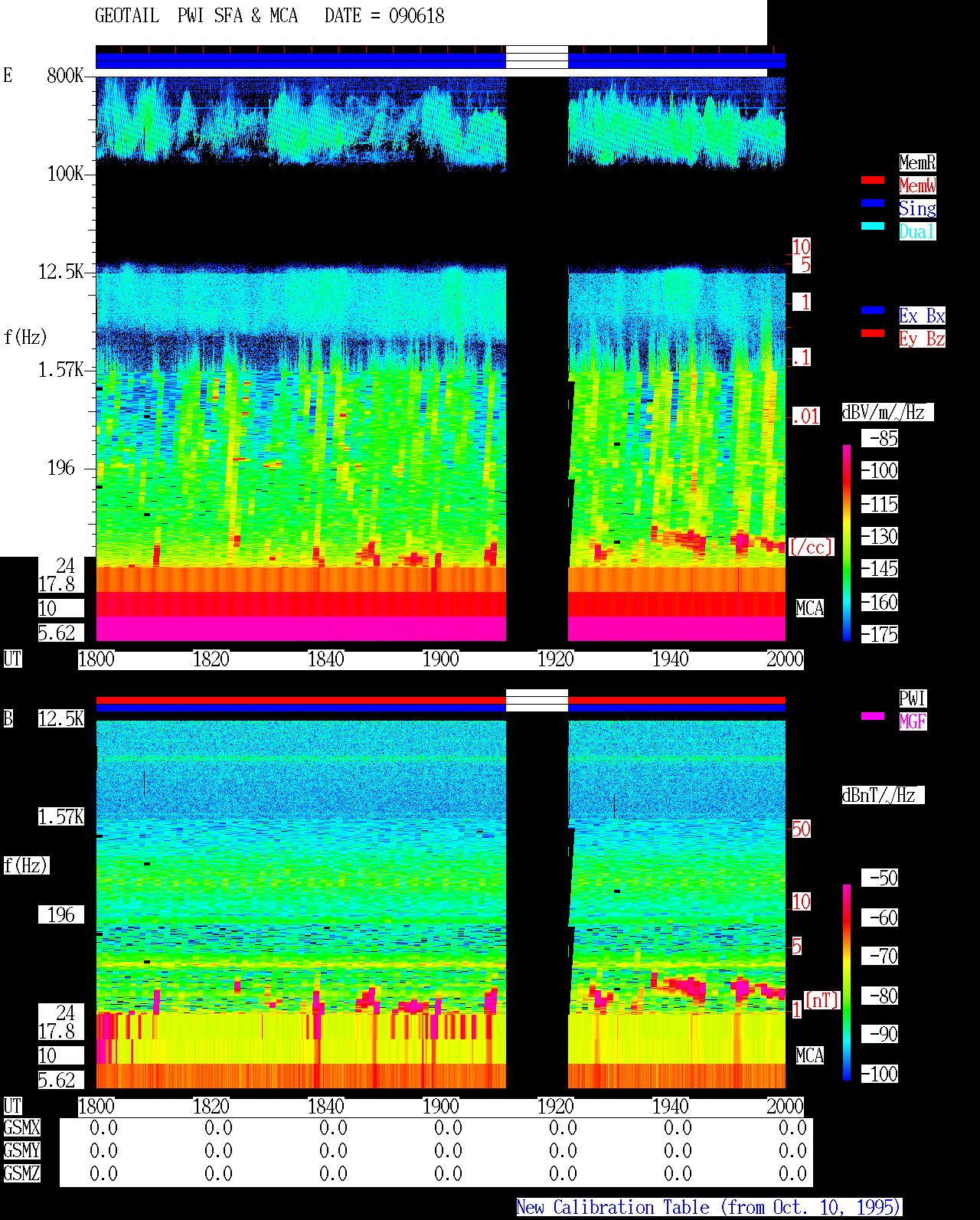Select the Ex Bx legend label
This screenshot has height=1220, width=980.
click(922, 316)
